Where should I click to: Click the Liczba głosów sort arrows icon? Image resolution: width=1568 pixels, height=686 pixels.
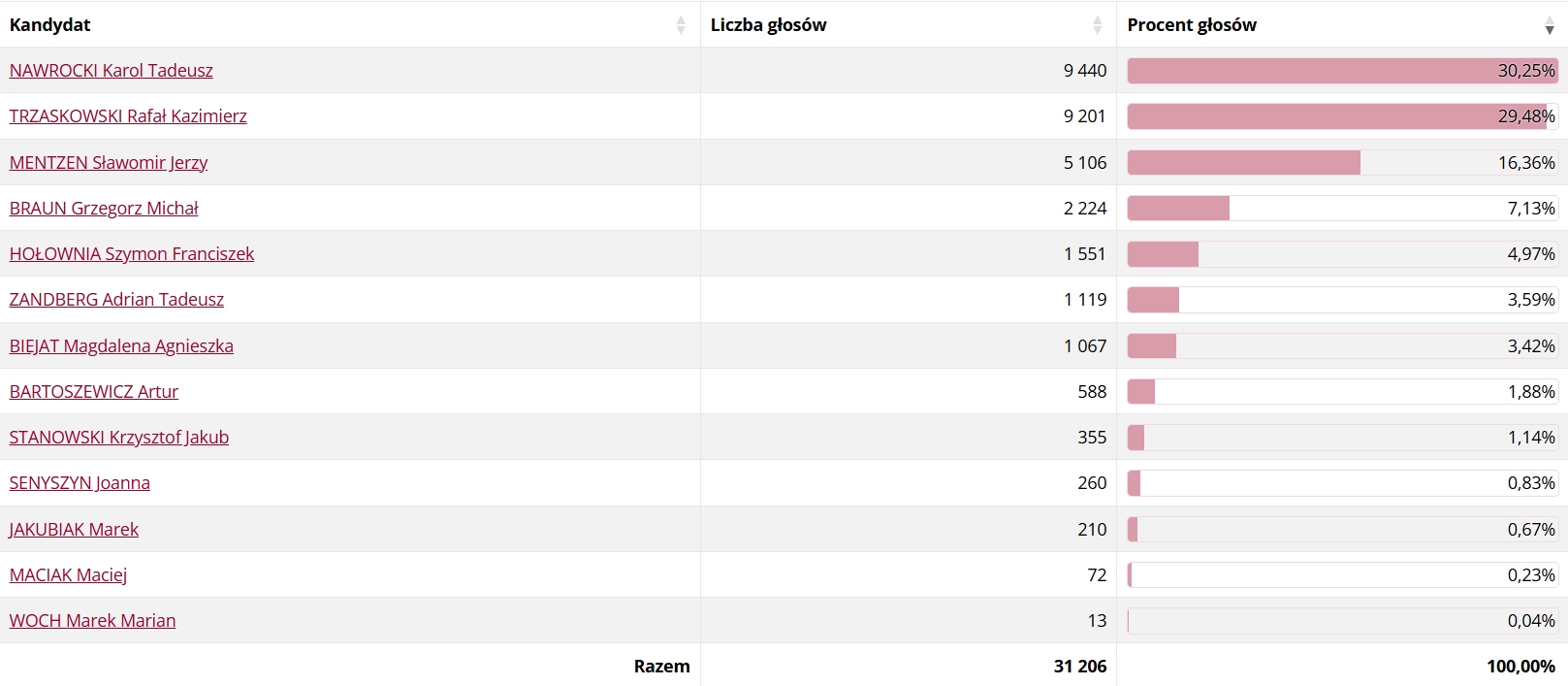pyautogui.click(x=1098, y=25)
